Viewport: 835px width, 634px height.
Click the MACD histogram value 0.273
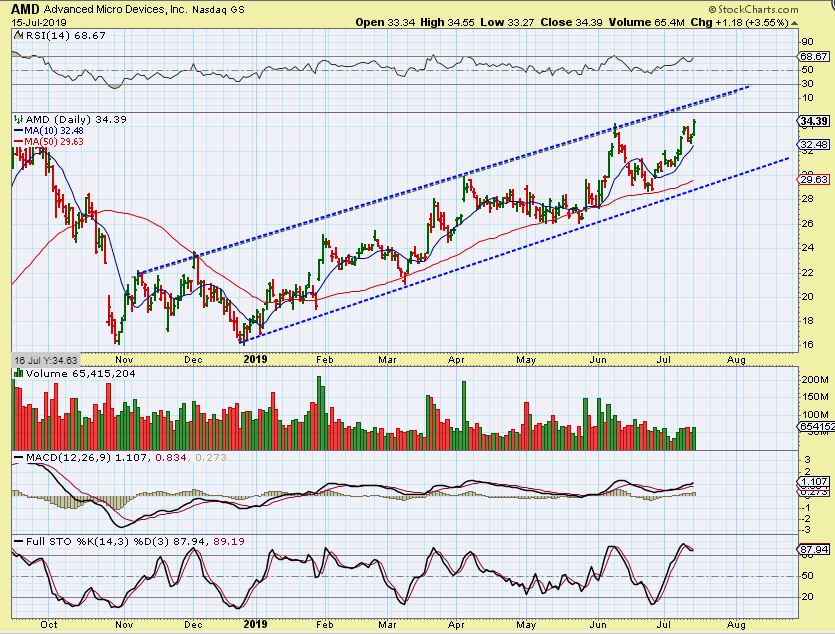211,457
